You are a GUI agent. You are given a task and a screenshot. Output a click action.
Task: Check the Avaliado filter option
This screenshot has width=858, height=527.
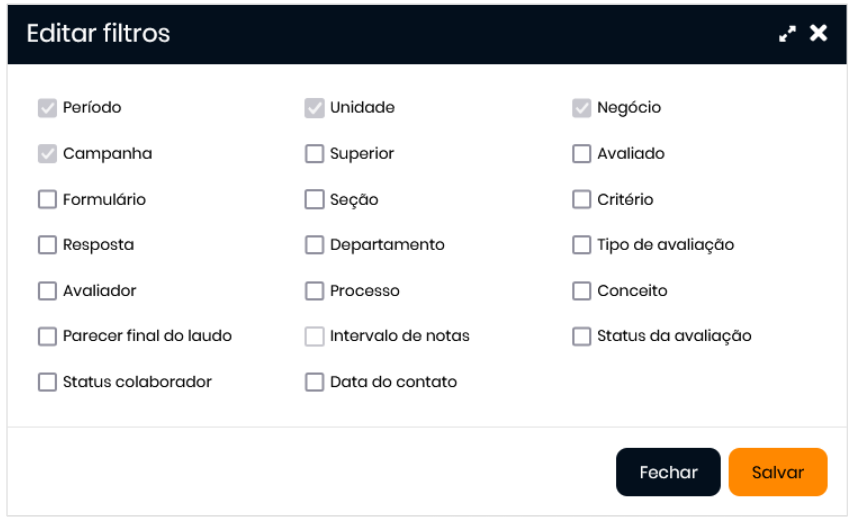coord(582,154)
